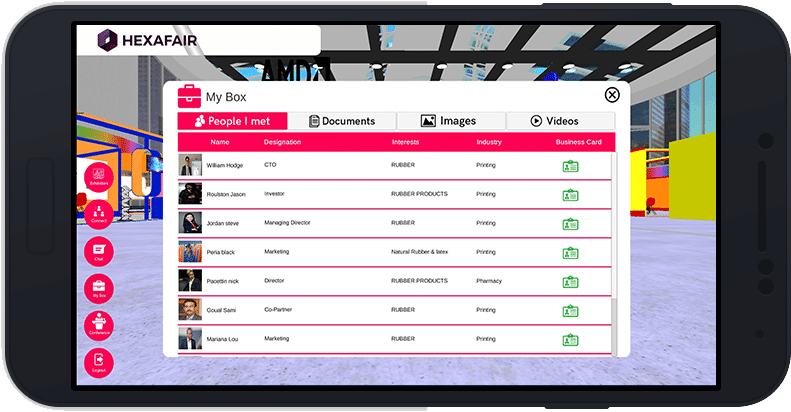
Task: Click the Industry column header
Action: click(489, 142)
